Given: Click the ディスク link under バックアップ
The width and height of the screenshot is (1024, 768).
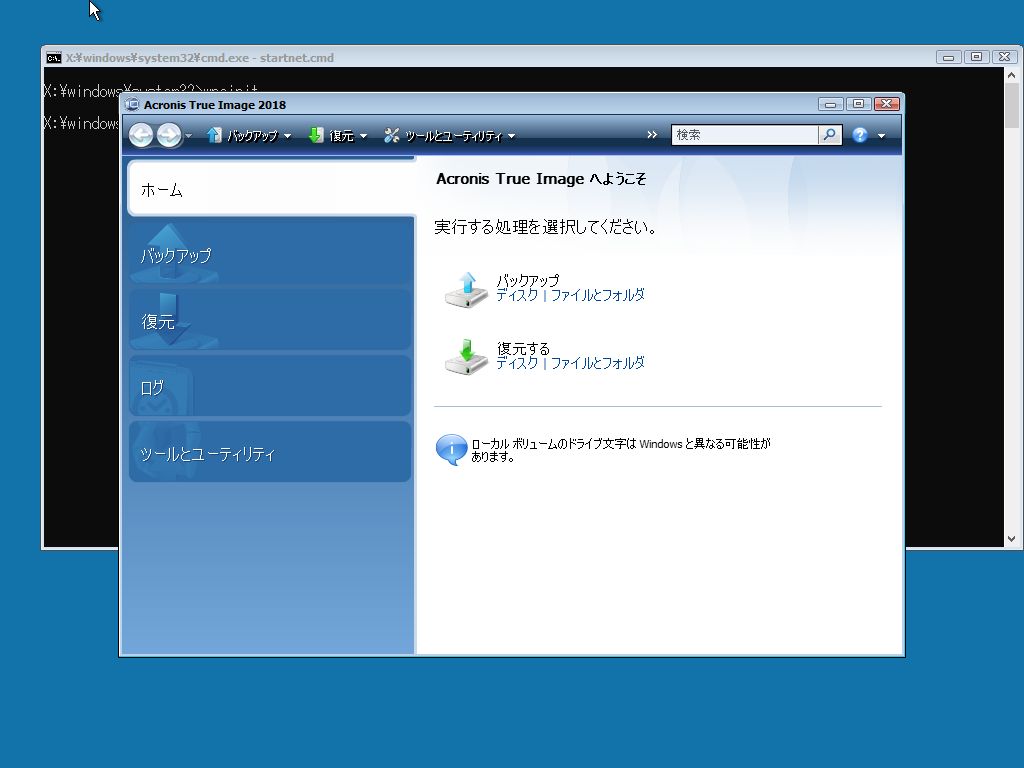Looking at the screenshot, I should coord(517,295).
